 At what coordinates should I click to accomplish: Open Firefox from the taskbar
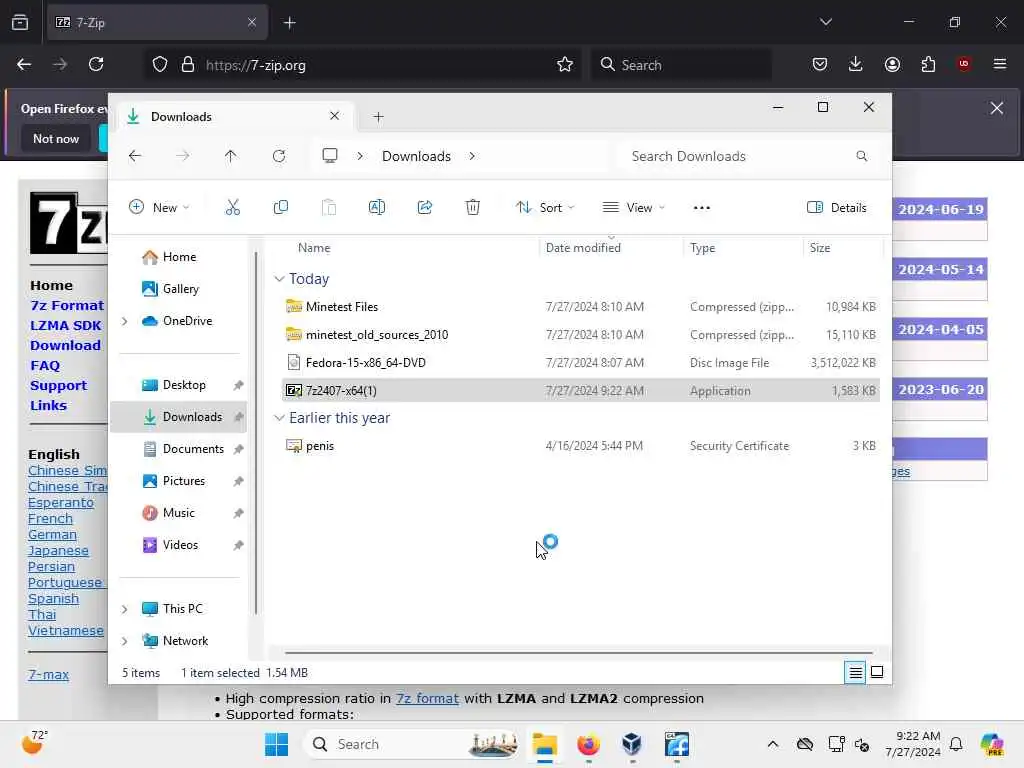[x=588, y=744]
